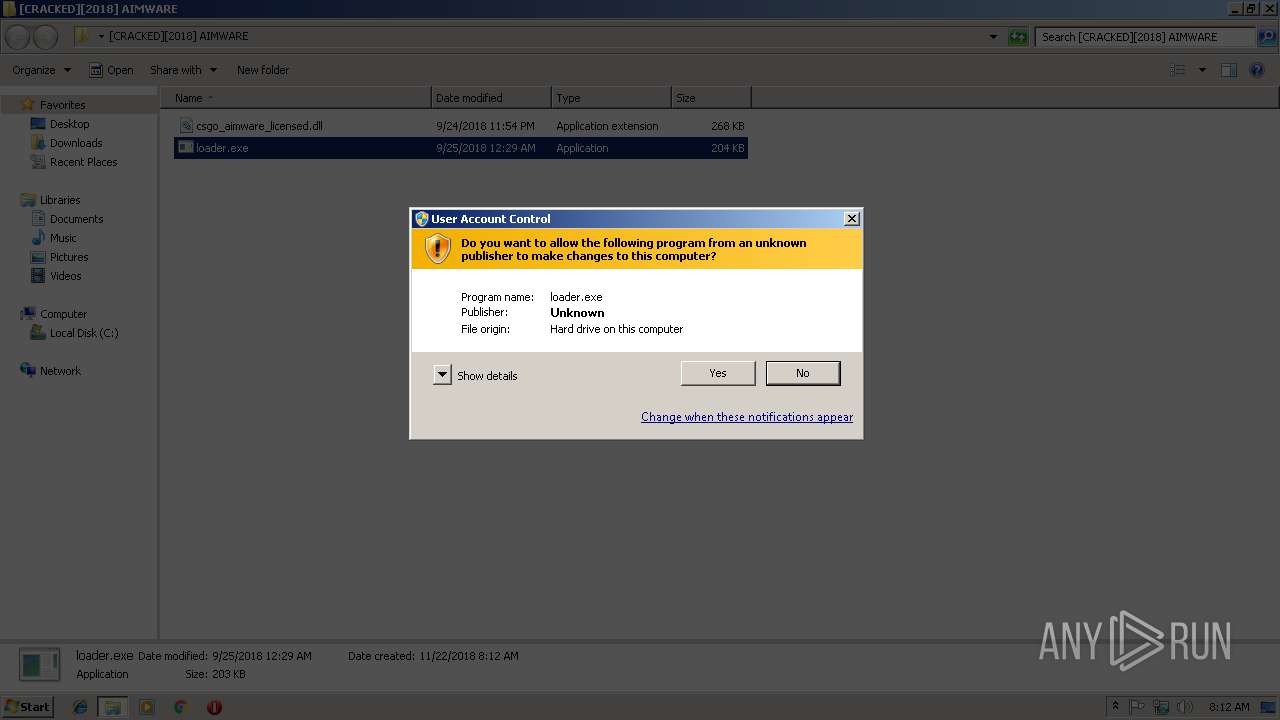The height and width of the screenshot is (720, 1280).
Task: Click the Search magnifier icon
Action: [x=1267, y=37]
